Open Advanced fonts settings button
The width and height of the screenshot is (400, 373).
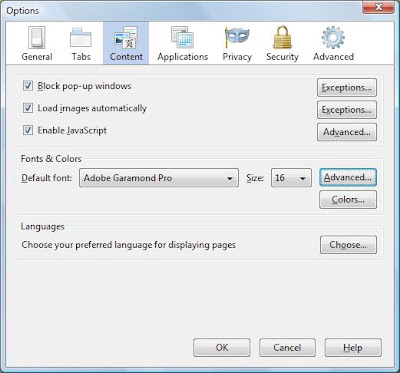348,177
